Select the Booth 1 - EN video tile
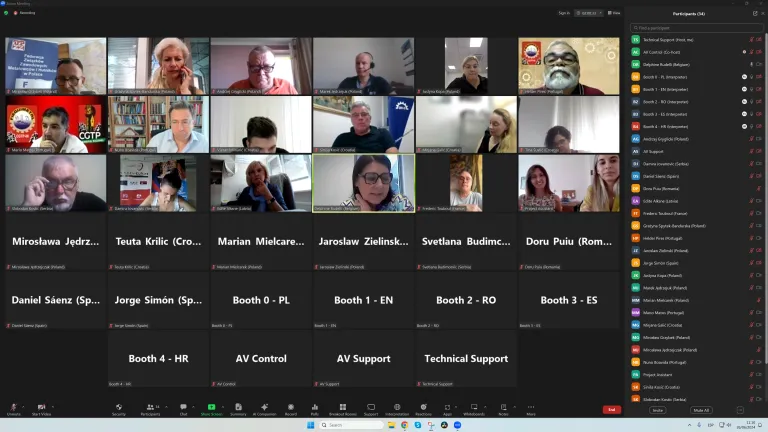The width and height of the screenshot is (768, 432). (x=363, y=300)
